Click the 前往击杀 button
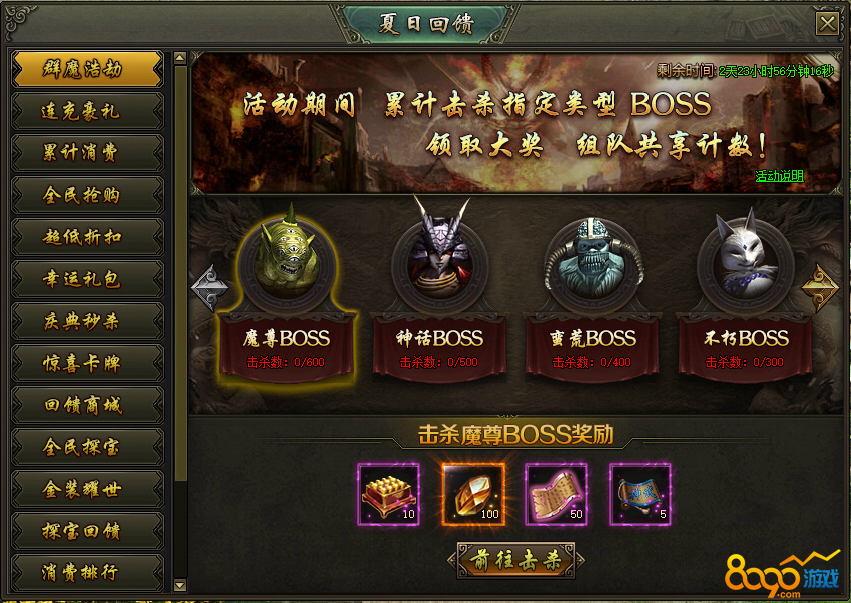 [x=516, y=560]
